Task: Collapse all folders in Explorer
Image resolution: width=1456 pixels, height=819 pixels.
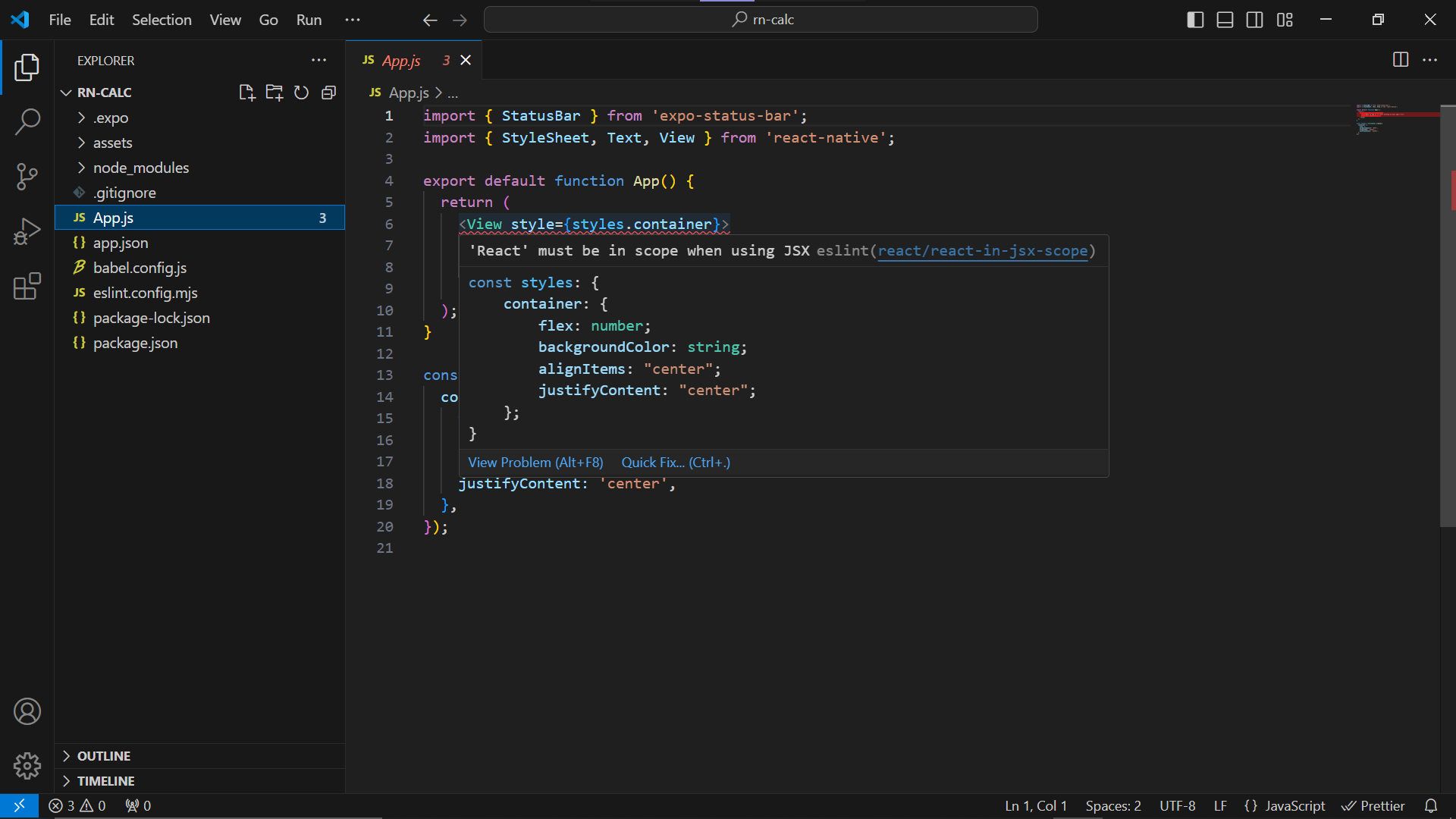Action: click(x=328, y=93)
